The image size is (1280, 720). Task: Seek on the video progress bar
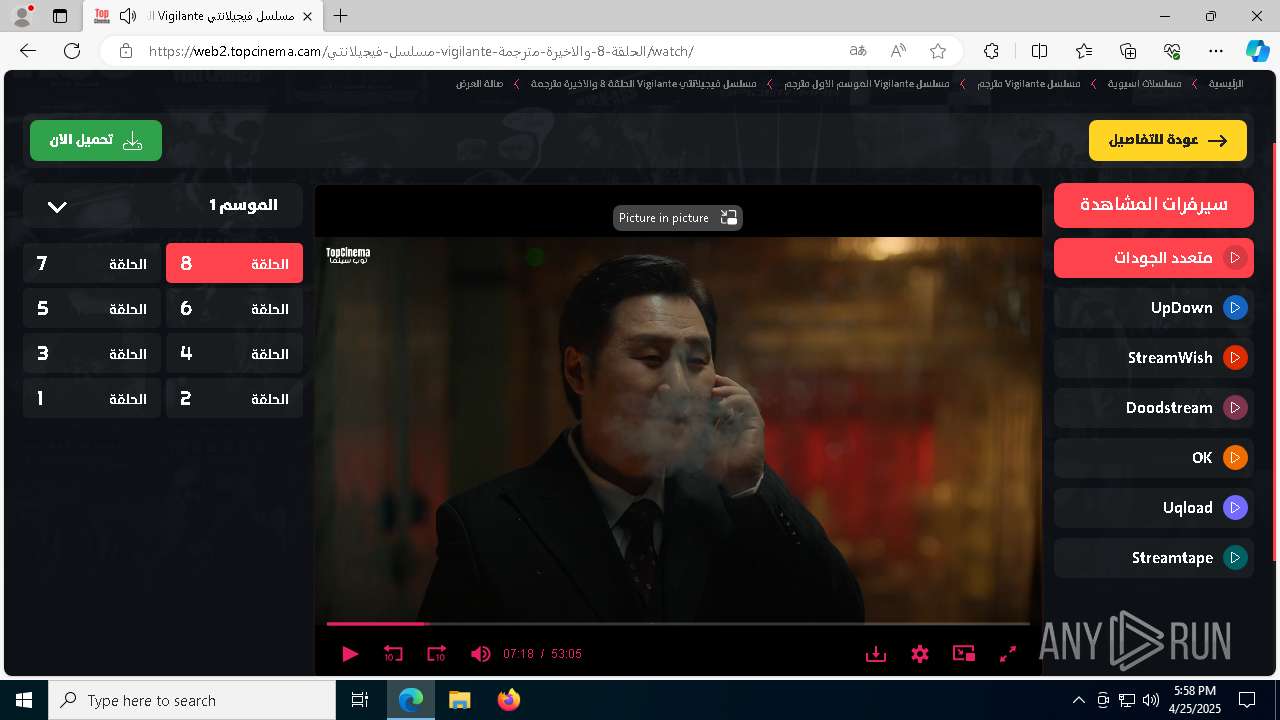[678, 624]
